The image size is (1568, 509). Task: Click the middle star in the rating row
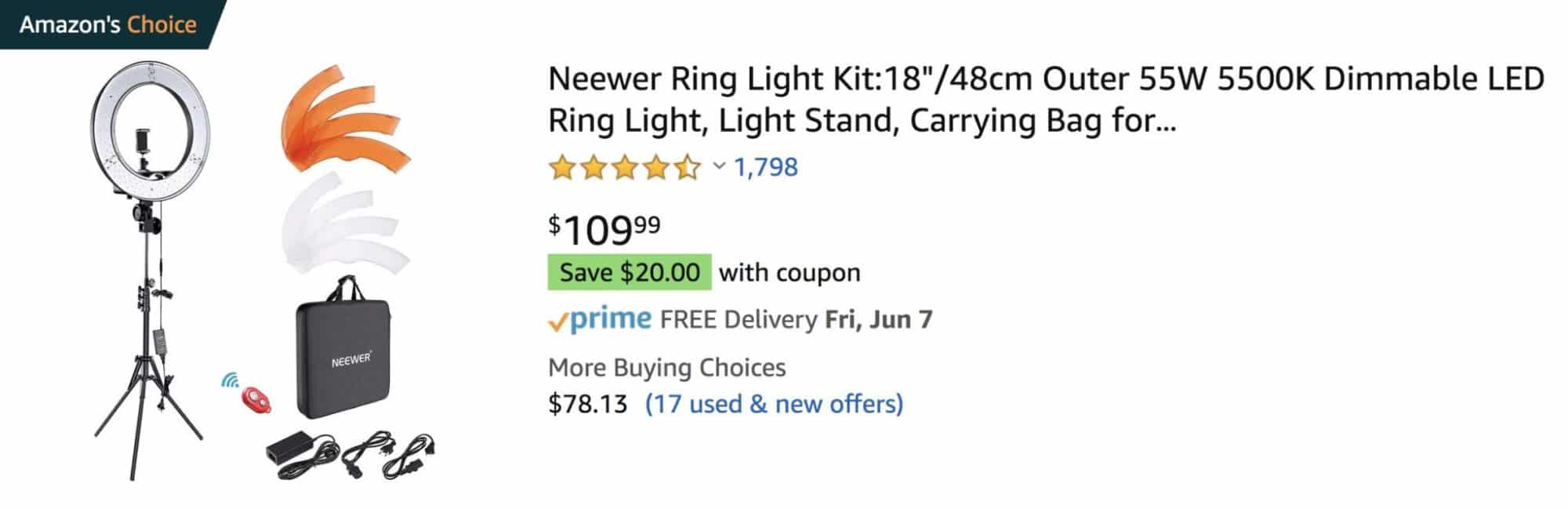point(623,166)
